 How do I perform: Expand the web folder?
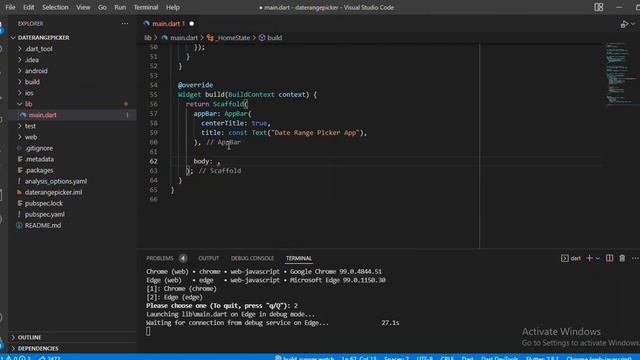tap(31, 137)
